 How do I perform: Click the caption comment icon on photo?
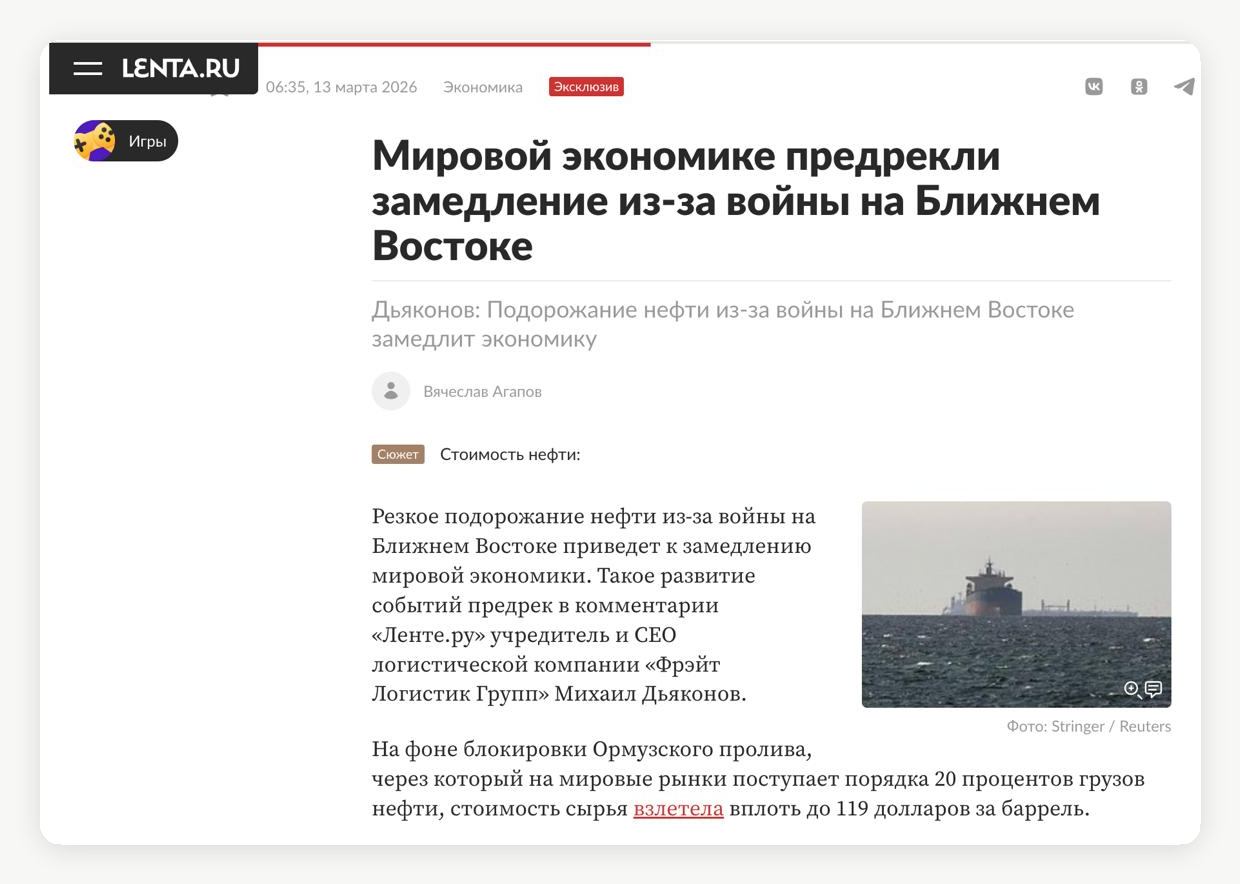(1153, 689)
